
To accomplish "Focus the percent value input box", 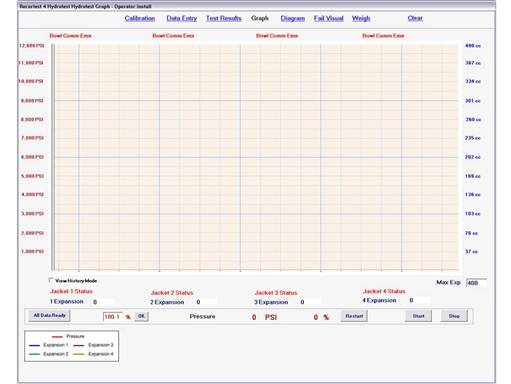I will tap(113, 316).
